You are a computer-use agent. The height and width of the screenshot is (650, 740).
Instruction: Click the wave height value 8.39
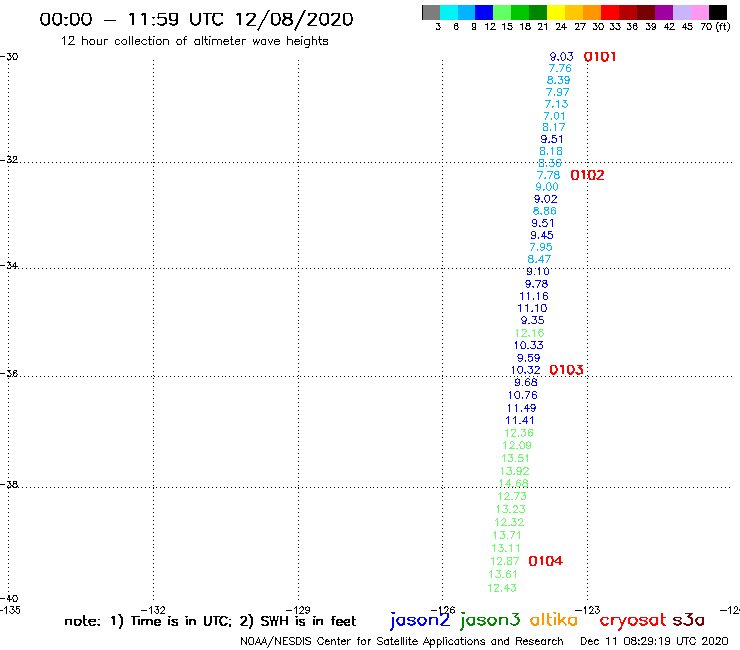pos(558,80)
